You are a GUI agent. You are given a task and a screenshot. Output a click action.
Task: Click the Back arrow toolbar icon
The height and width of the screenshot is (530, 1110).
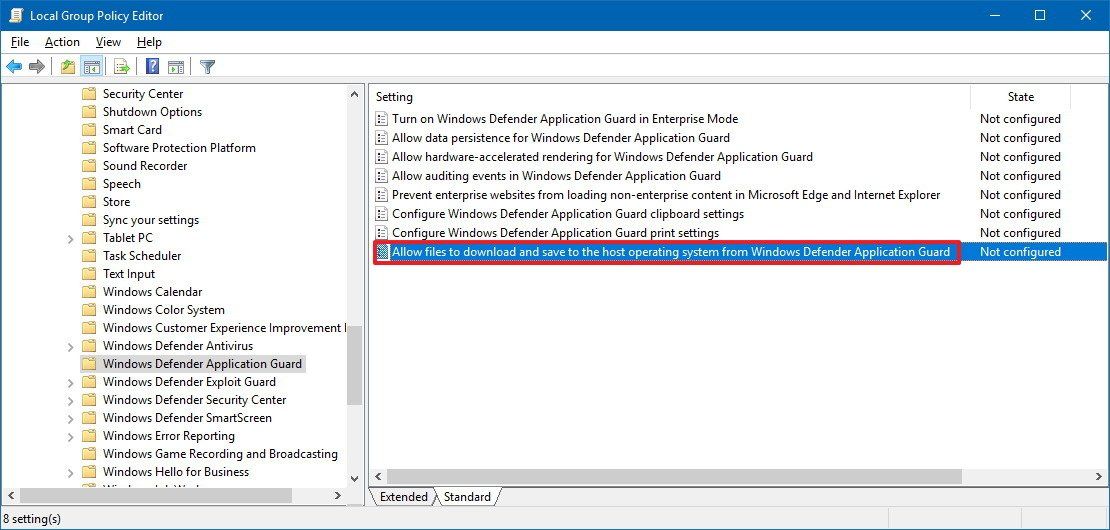[x=14, y=67]
